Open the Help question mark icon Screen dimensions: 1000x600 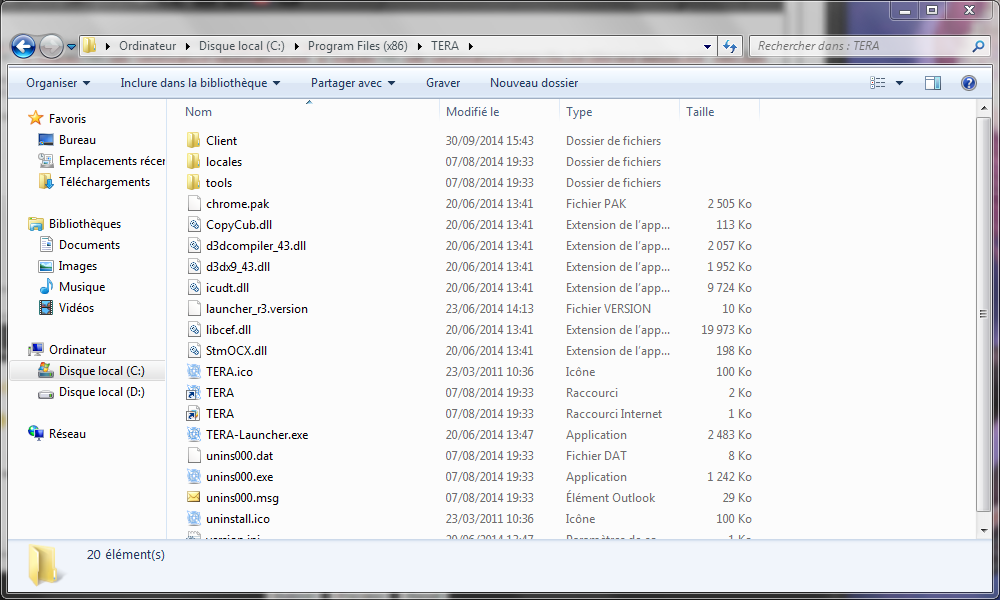pyautogui.click(x=968, y=83)
